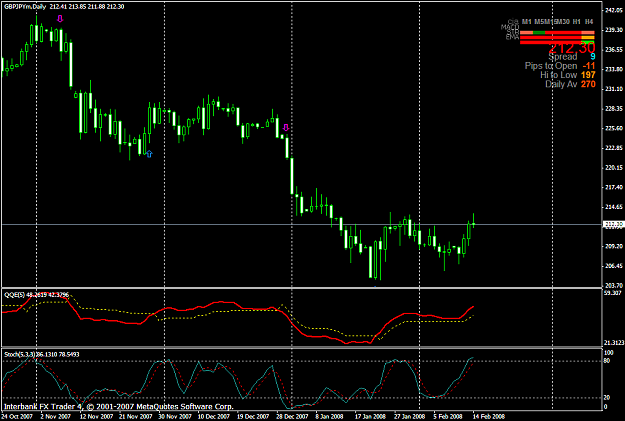Click the orange H4 cell in signal bars

point(588,37)
